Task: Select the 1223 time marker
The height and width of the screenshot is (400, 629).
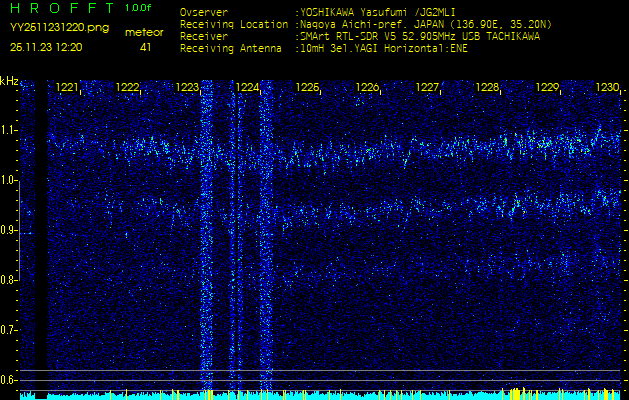Action: [187, 88]
